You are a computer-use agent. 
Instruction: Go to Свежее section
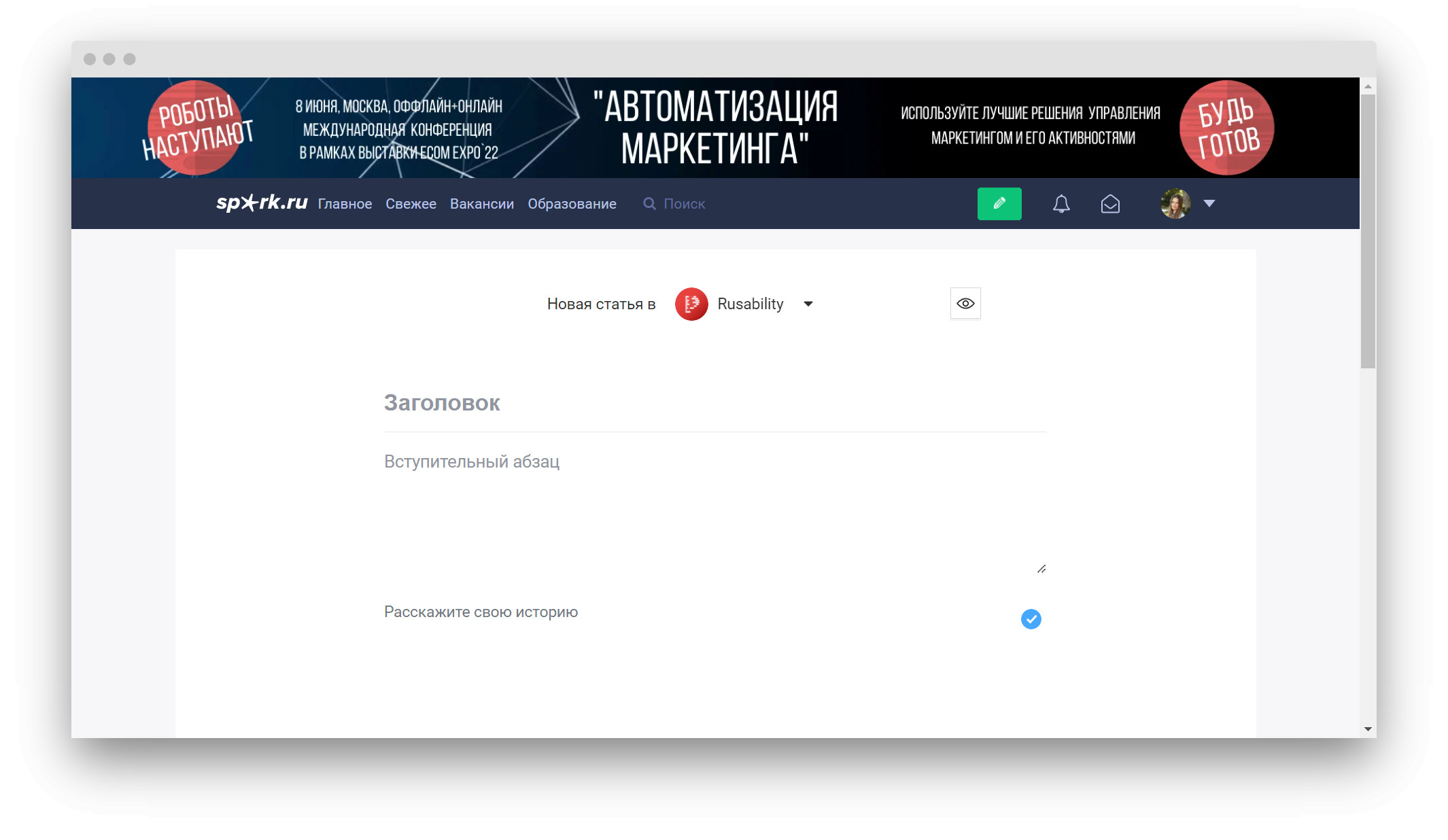coord(411,204)
